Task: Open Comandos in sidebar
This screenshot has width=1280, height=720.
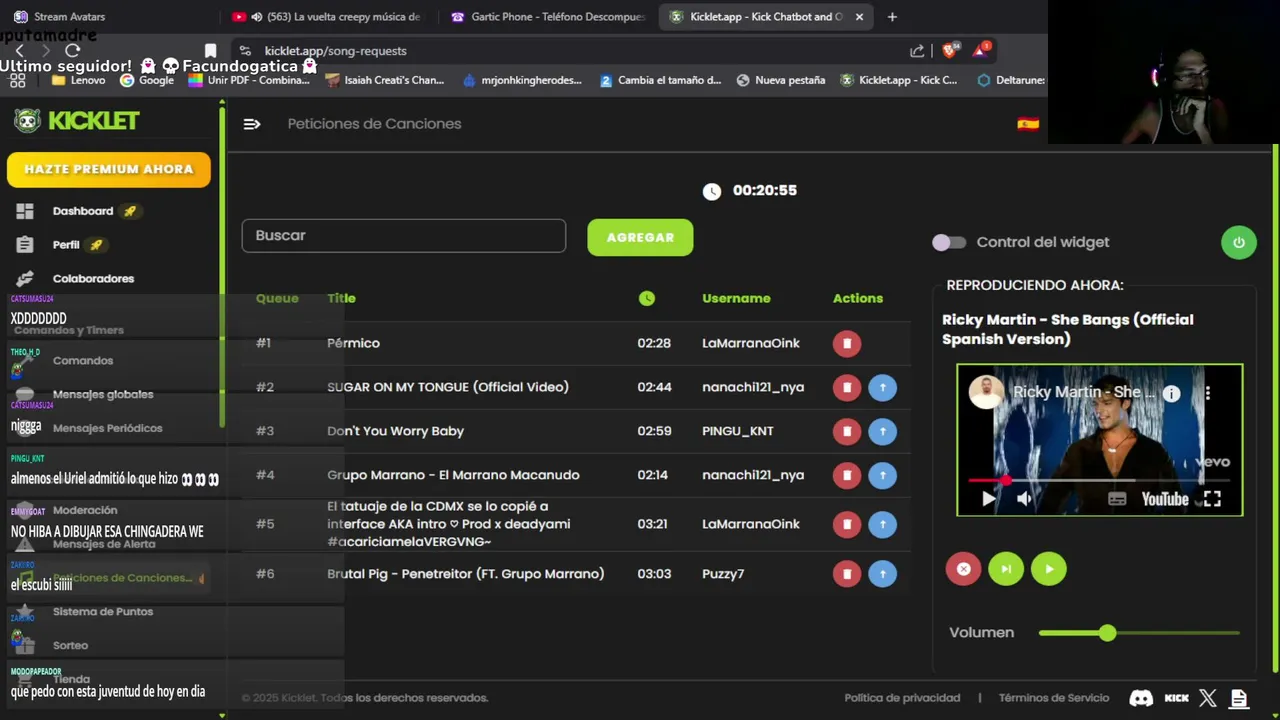Action: click(x=83, y=361)
